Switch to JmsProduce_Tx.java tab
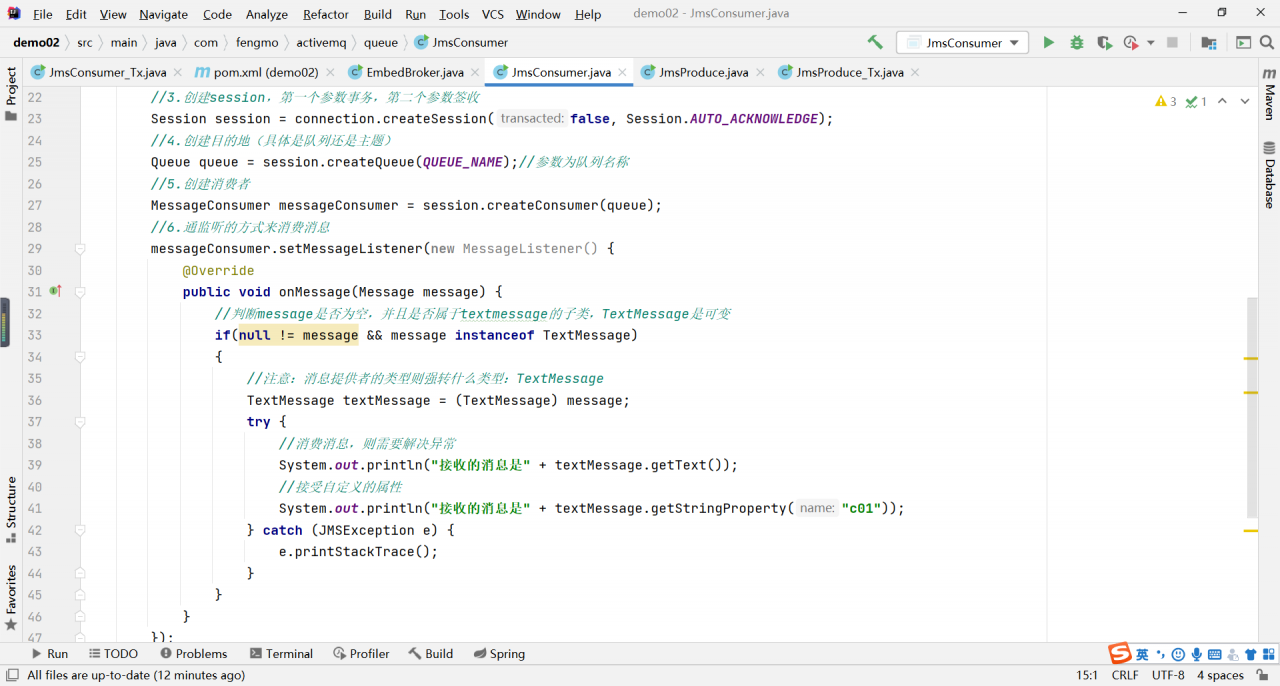Viewport: 1280px width, 686px height. pyautogui.click(x=850, y=72)
